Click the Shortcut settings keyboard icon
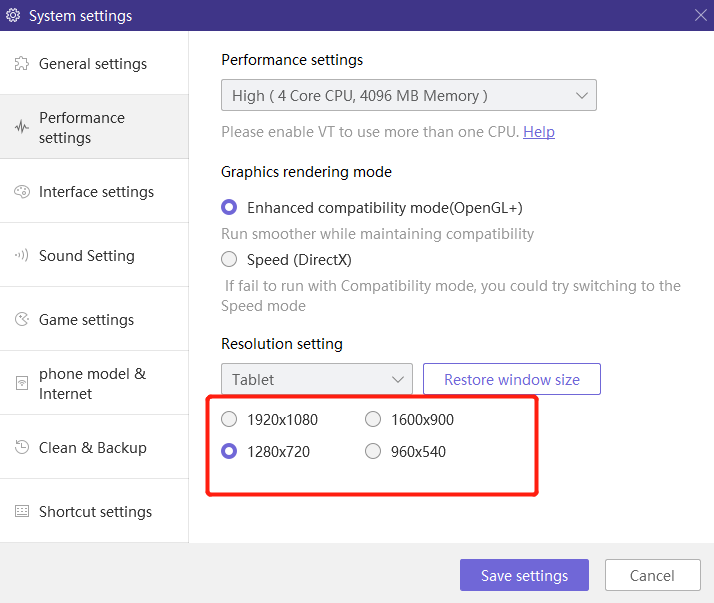The height and width of the screenshot is (603, 714). pyautogui.click(x=21, y=512)
